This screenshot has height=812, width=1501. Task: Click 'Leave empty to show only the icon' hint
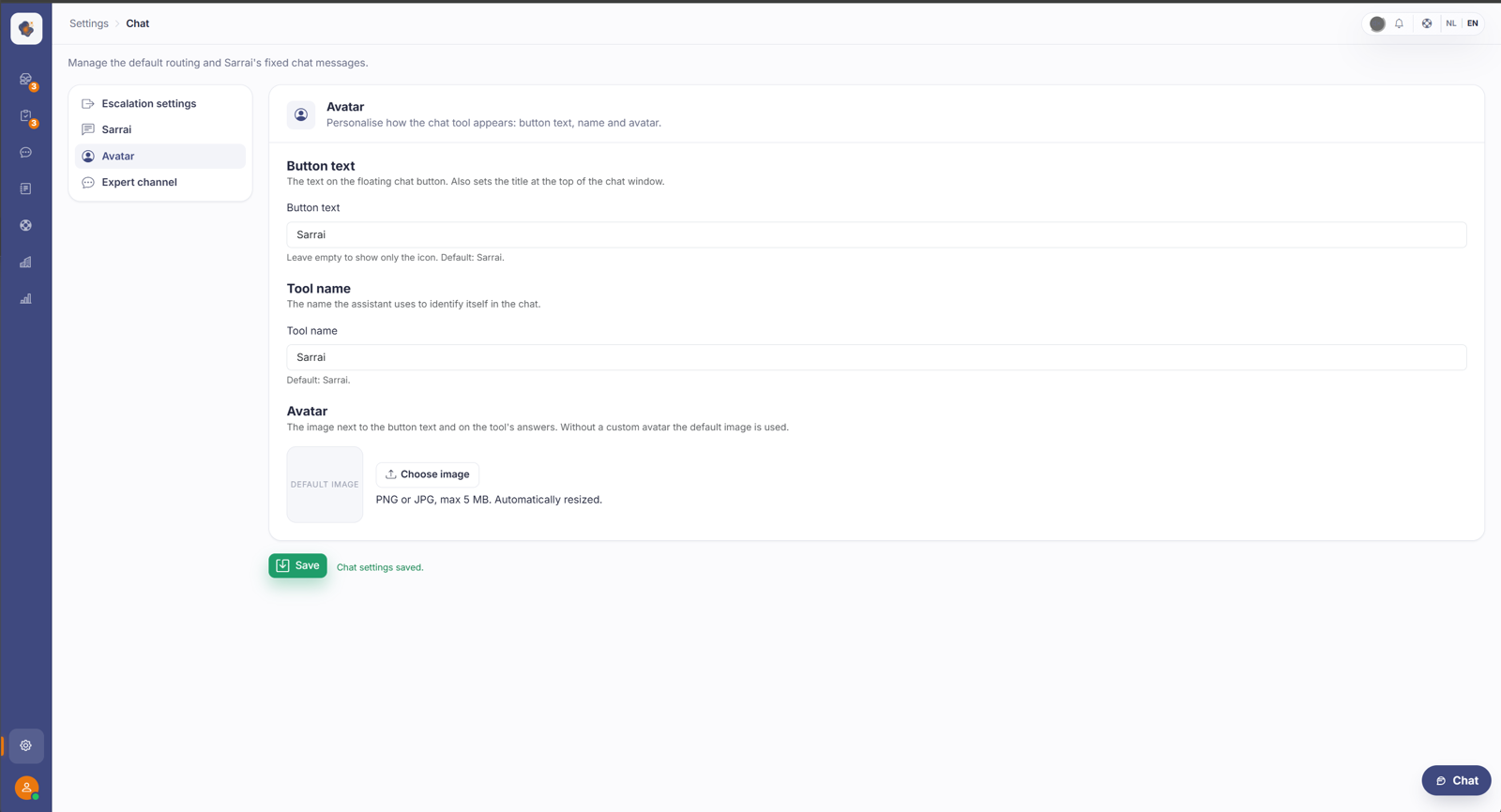coord(395,257)
